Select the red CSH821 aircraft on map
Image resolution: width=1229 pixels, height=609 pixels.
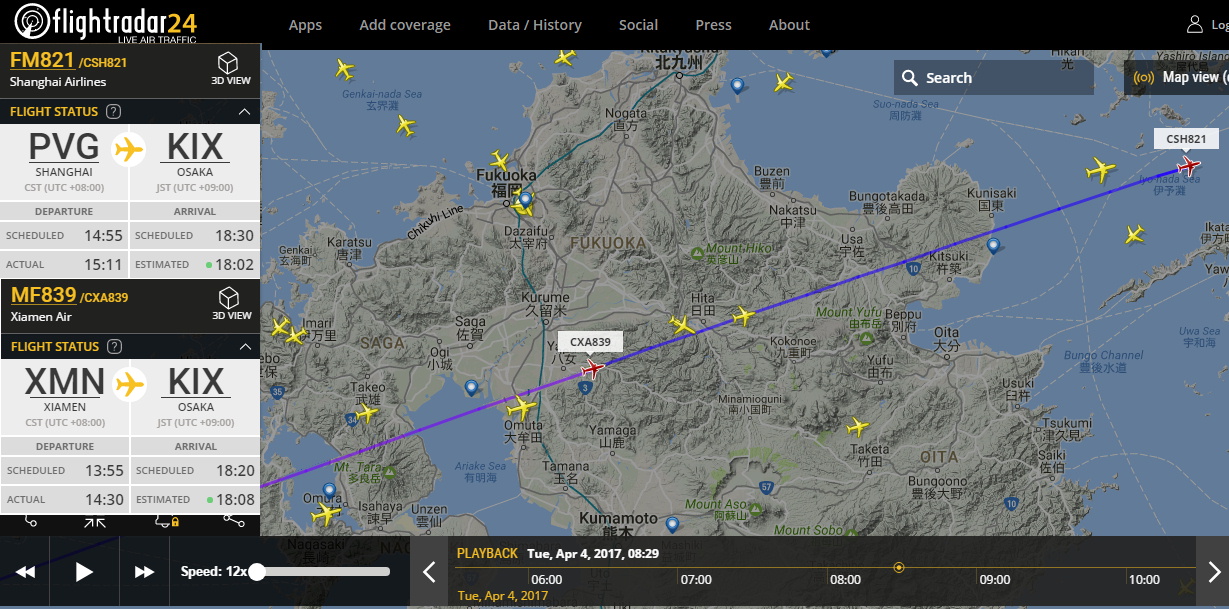click(1189, 165)
